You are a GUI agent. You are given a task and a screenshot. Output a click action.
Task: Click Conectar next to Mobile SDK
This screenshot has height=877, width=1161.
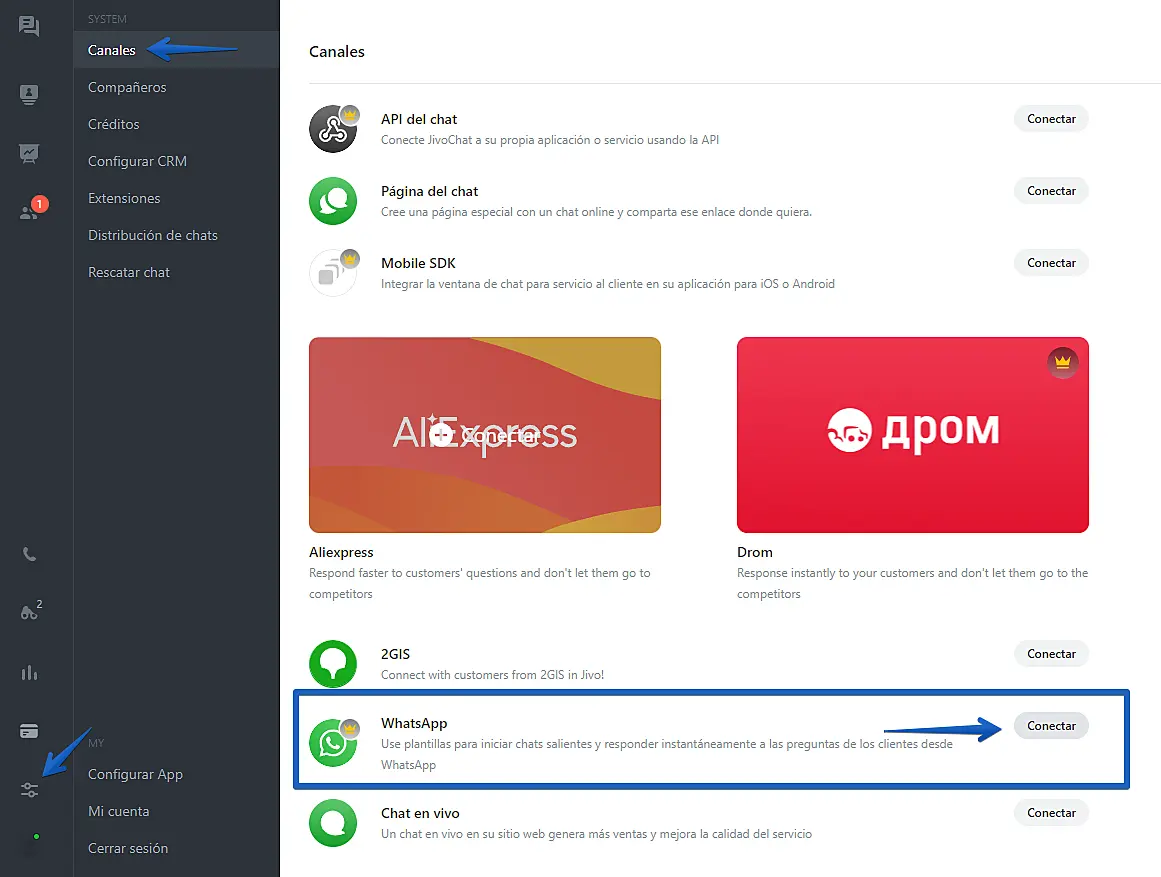[1051, 263]
